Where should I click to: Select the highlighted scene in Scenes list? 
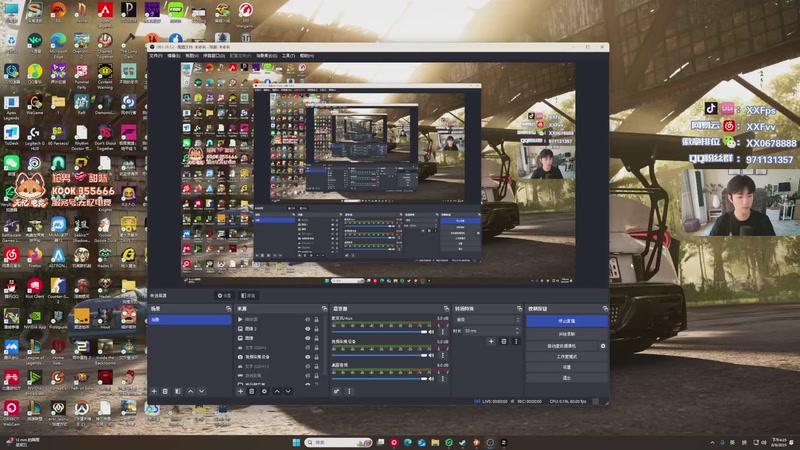pyautogui.click(x=190, y=320)
